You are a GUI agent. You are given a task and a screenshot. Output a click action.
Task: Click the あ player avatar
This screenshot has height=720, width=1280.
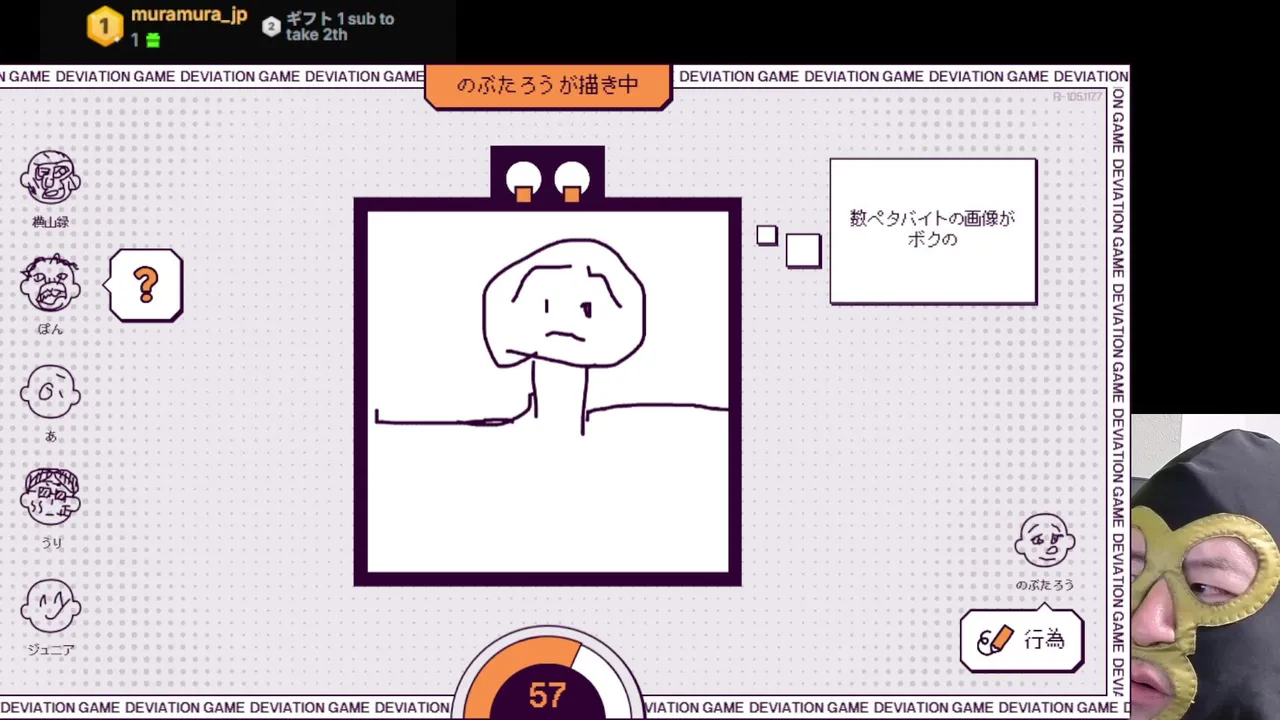[x=51, y=391]
